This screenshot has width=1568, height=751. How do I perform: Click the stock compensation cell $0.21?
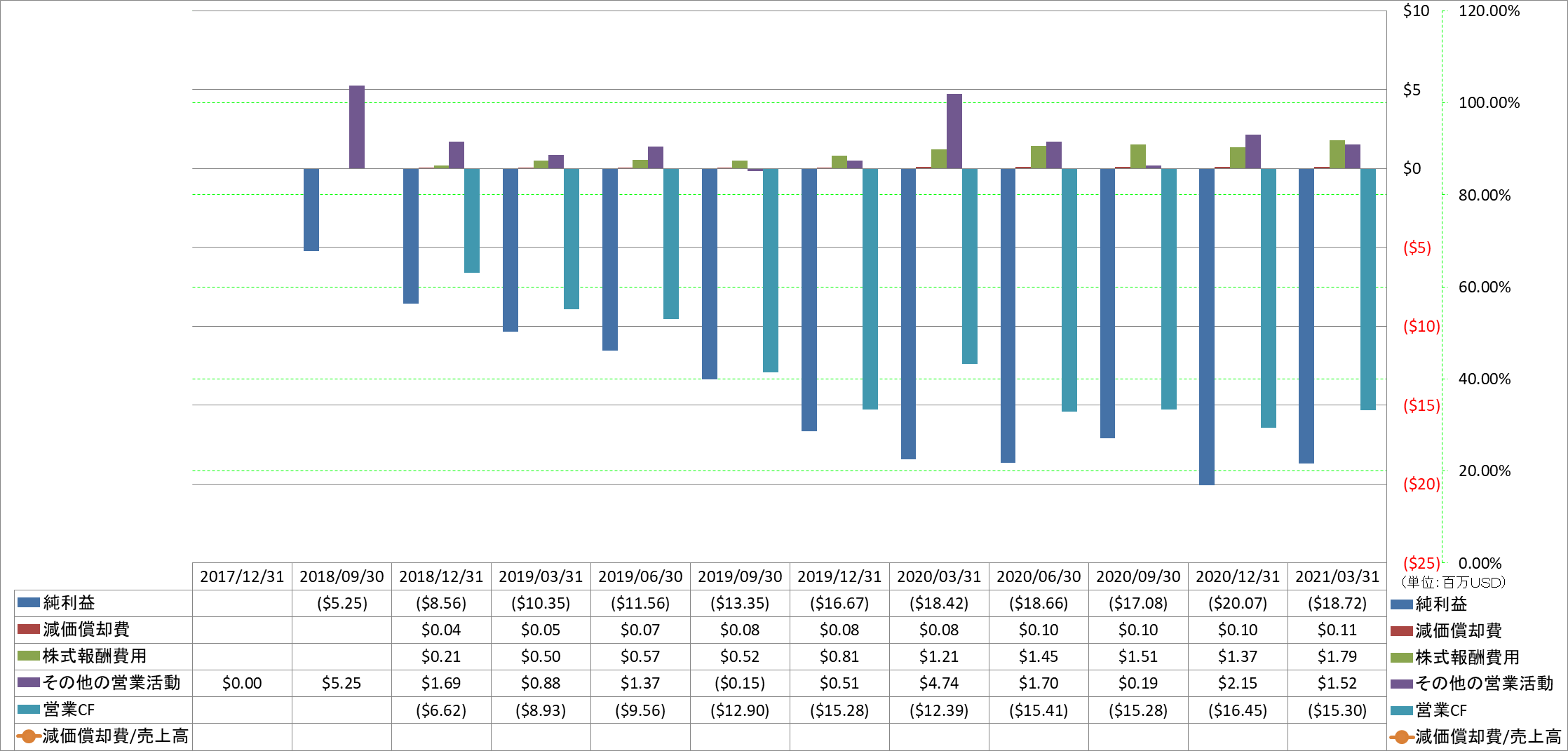coord(441,656)
